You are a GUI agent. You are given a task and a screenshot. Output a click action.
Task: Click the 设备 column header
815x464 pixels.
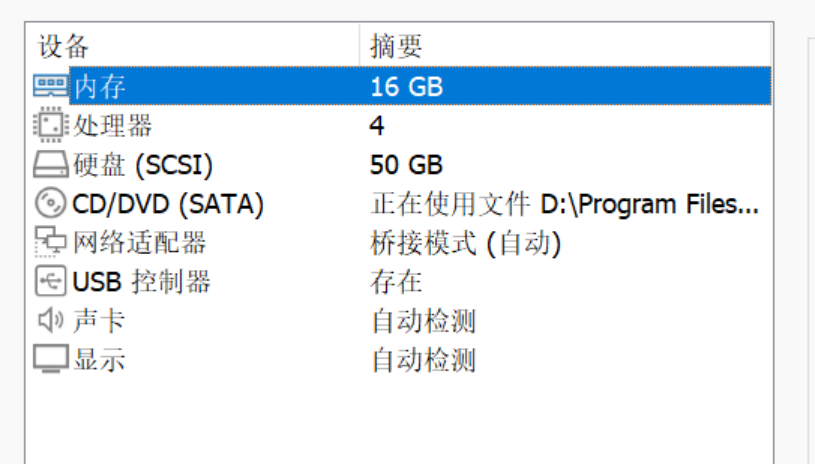tap(65, 46)
